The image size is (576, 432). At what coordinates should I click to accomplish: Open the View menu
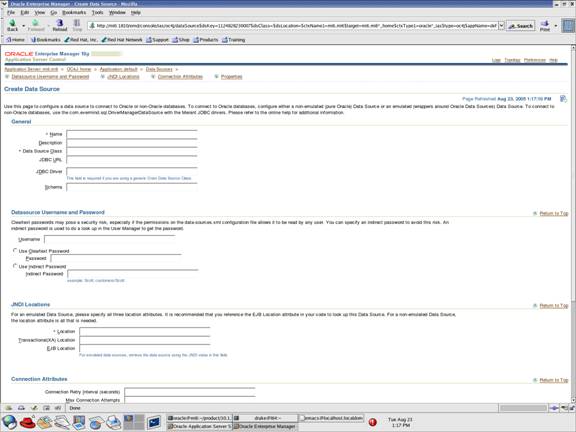click(40, 12)
